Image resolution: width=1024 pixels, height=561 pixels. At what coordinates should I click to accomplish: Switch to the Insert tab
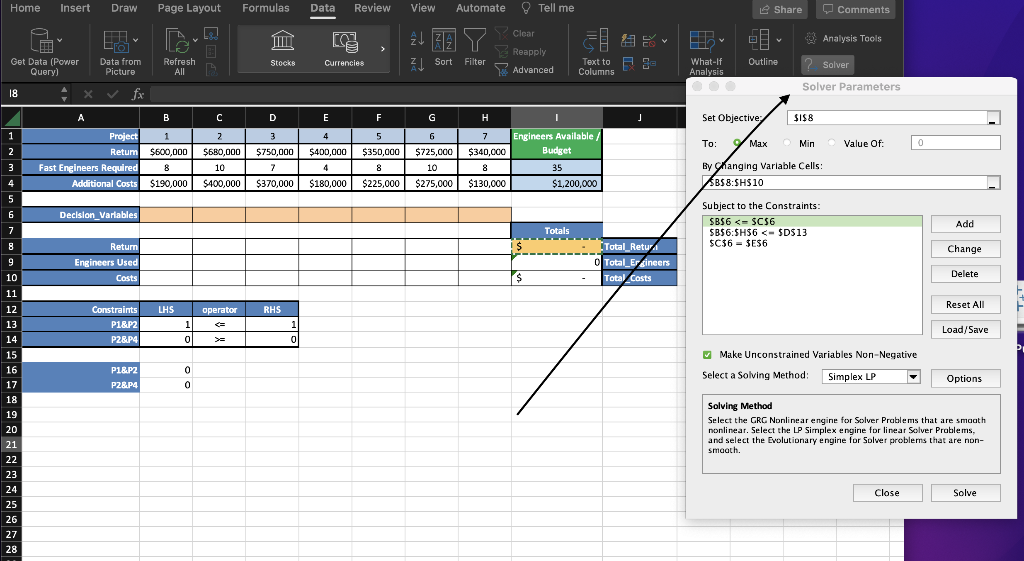coord(75,8)
